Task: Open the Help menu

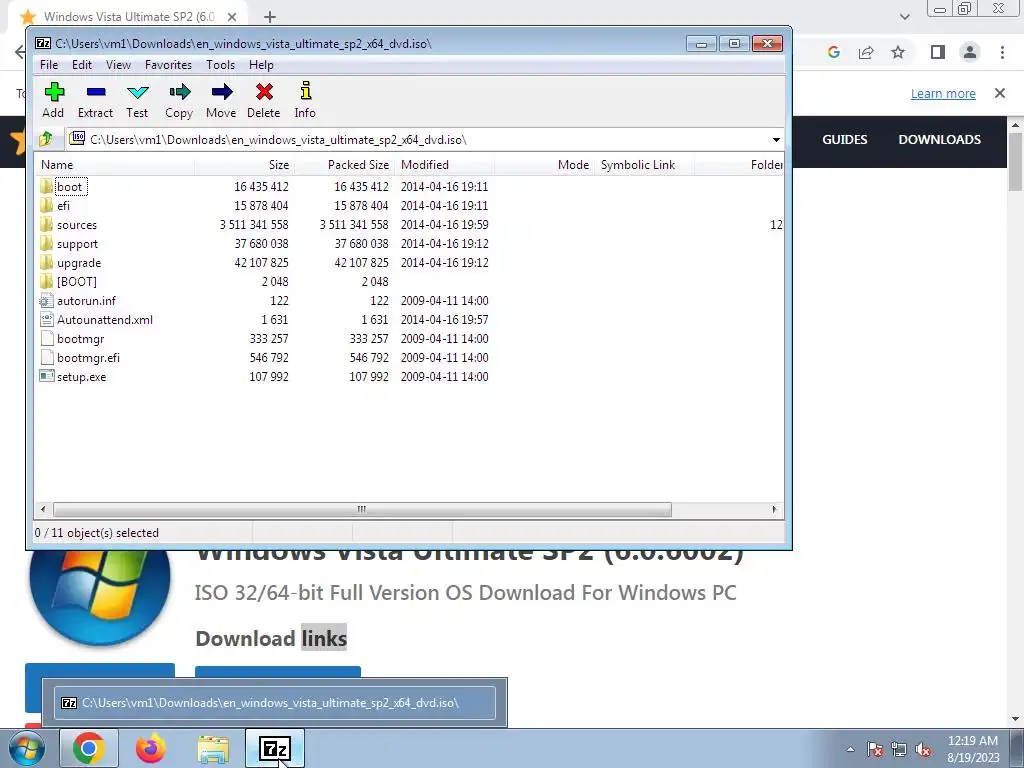Action: pyautogui.click(x=261, y=65)
